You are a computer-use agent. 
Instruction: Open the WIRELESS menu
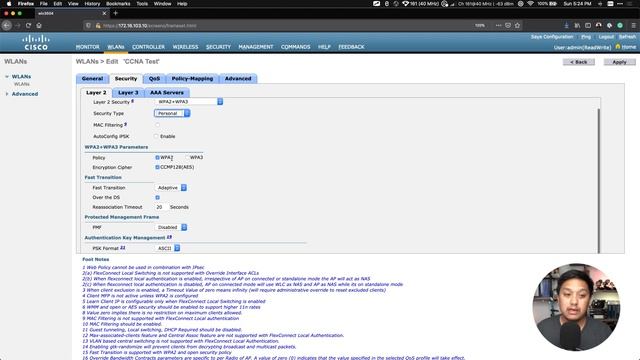[x=185, y=47]
